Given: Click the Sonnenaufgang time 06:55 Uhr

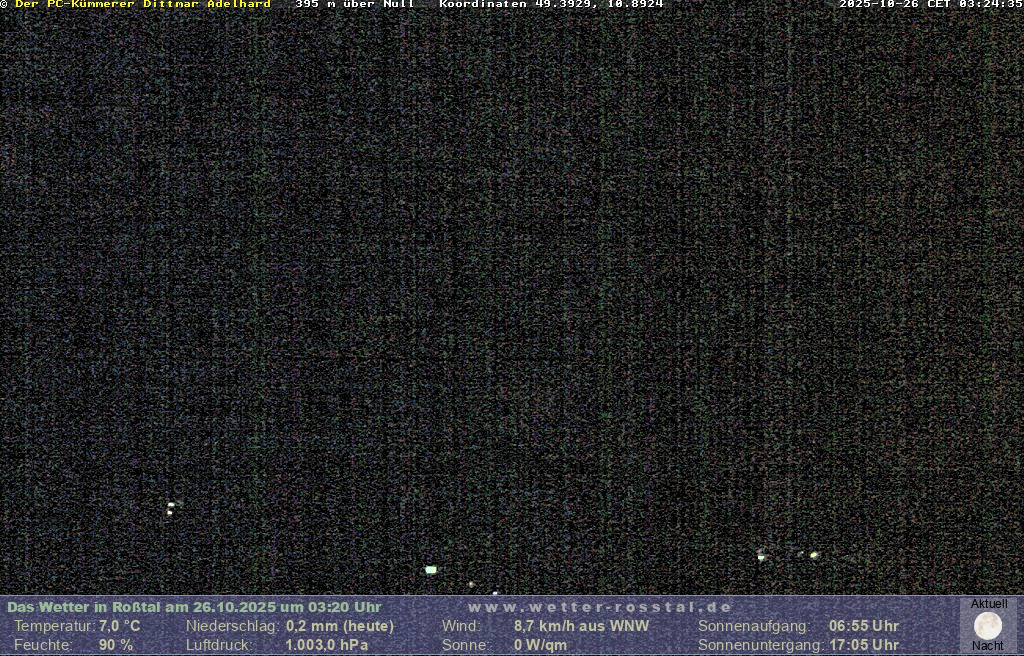Looking at the screenshot, I should tap(864, 626).
